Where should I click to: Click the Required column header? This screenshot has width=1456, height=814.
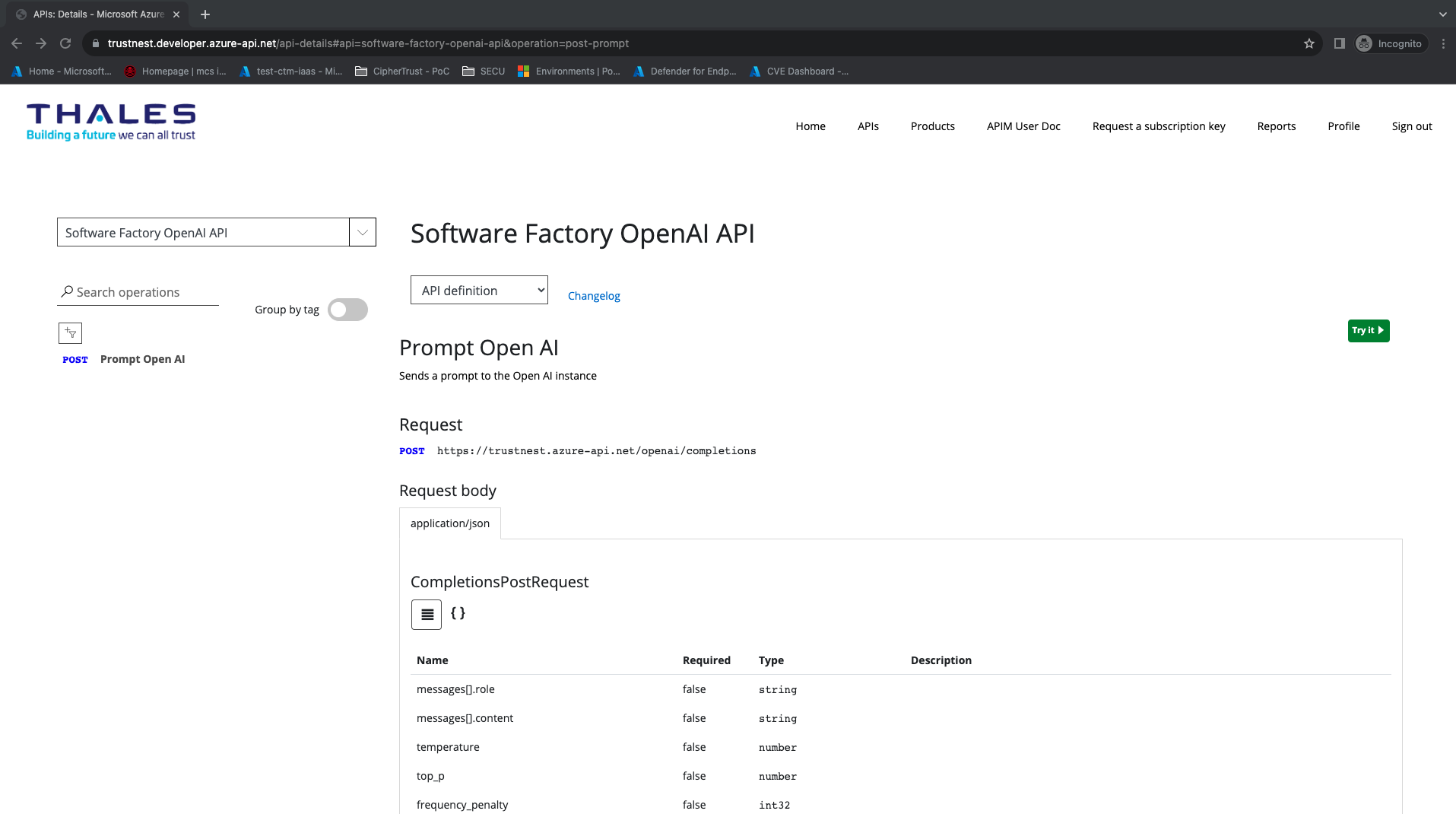tap(706, 660)
